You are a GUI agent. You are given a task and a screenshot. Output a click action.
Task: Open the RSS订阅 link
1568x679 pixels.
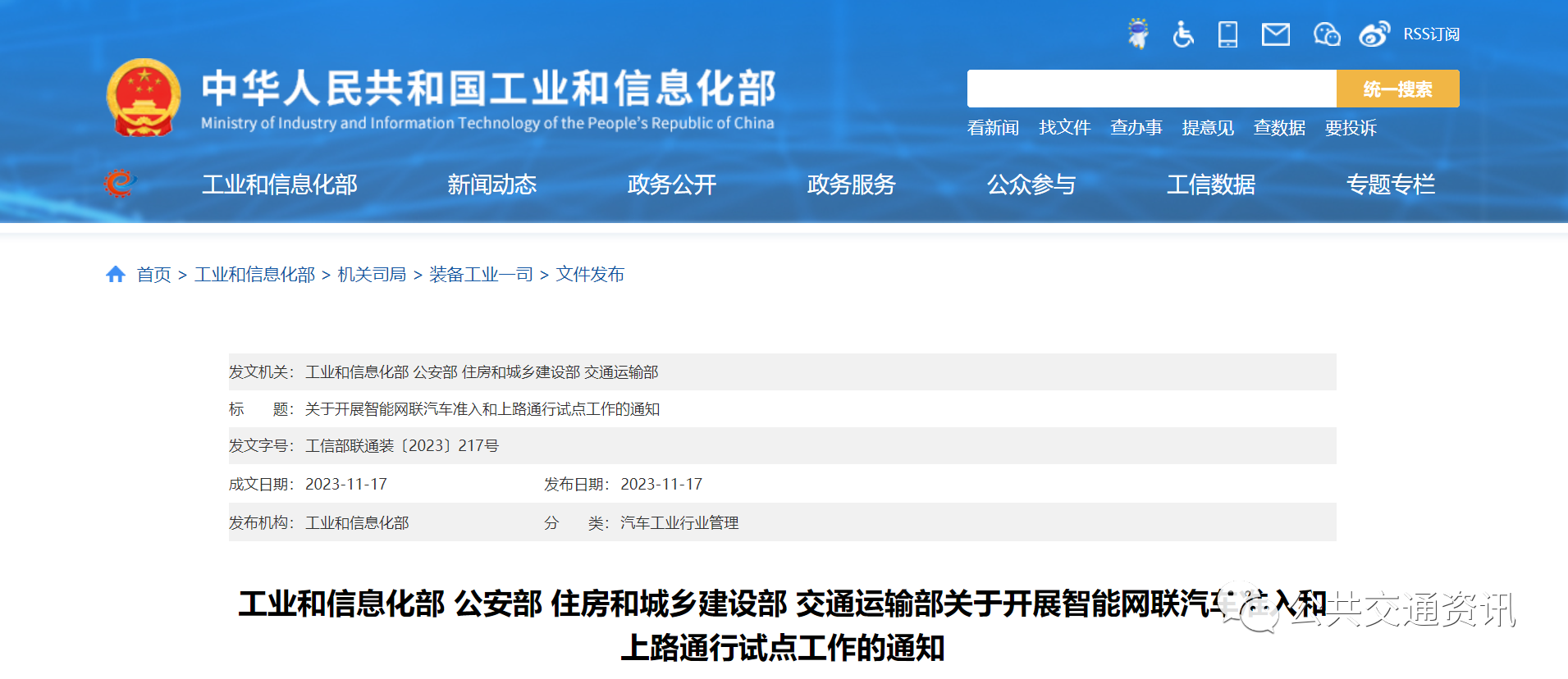pos(1431,34)
